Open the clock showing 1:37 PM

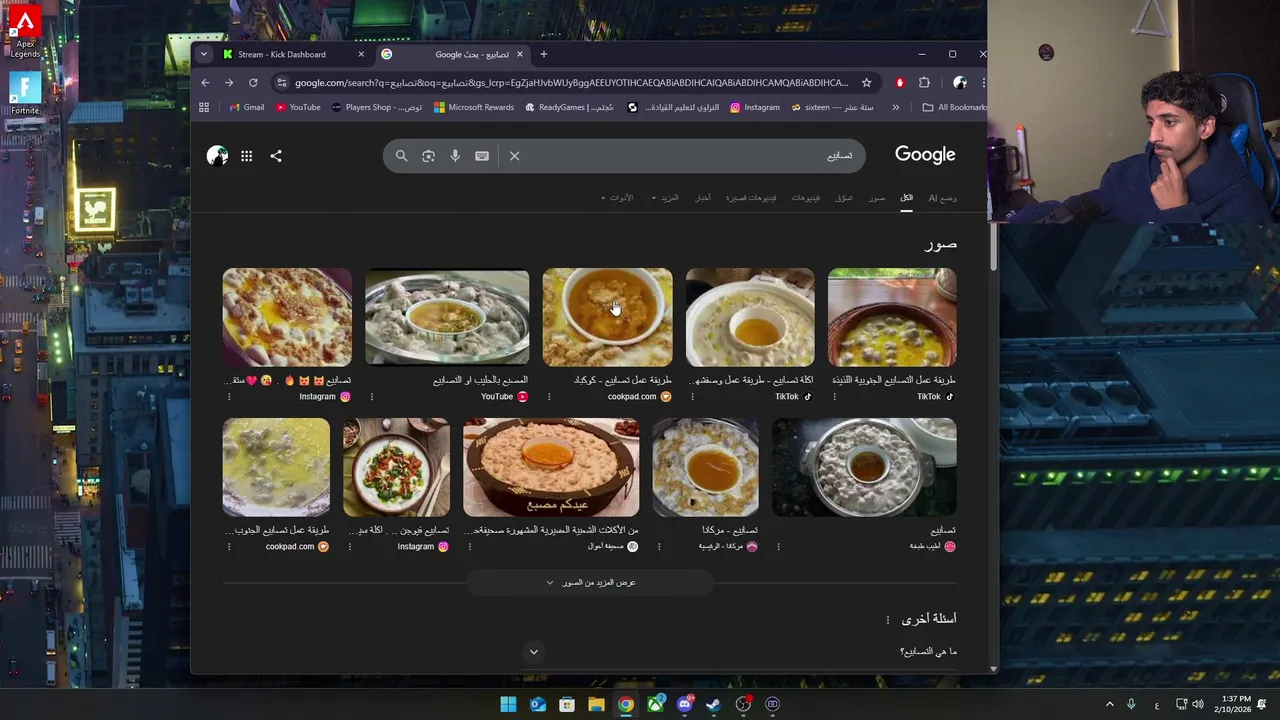click(x=1235, y=704)
